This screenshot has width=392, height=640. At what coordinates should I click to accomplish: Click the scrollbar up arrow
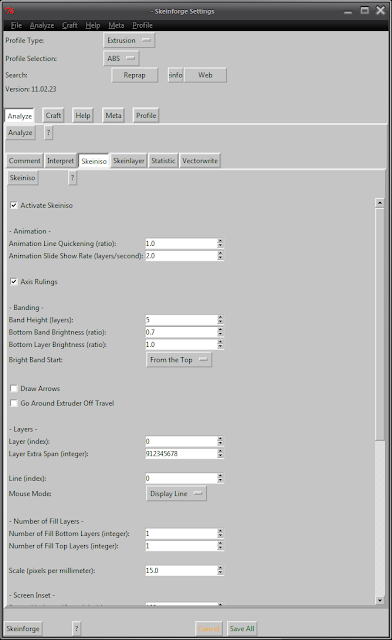click(380, 202)
